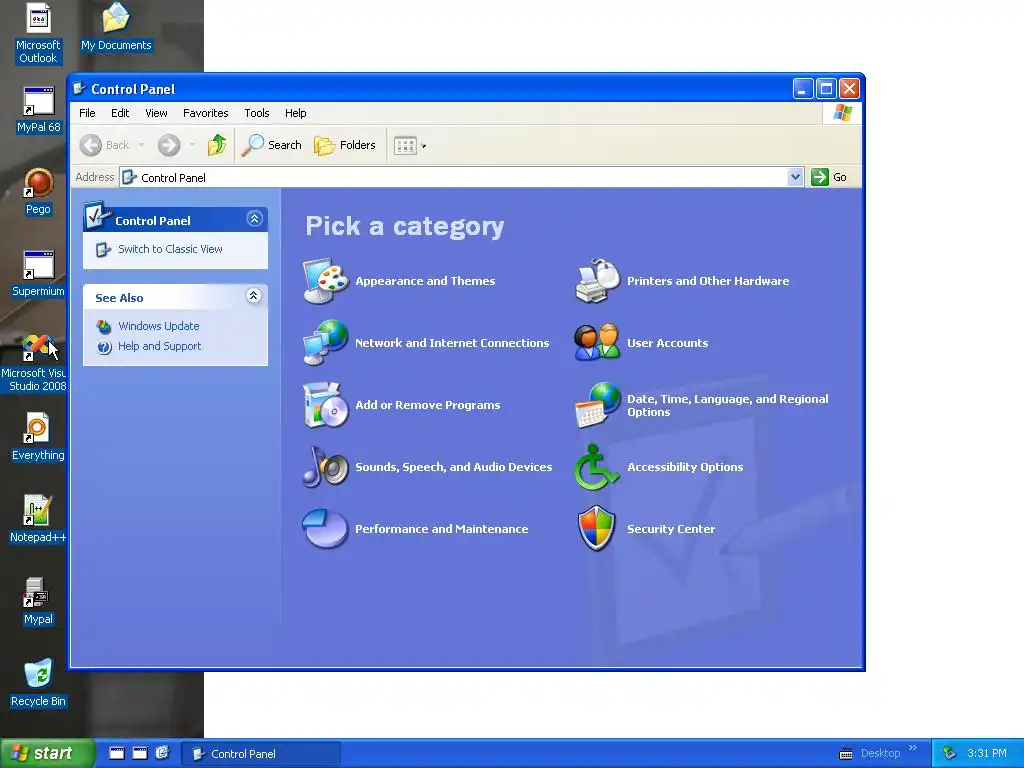Select the Mypal desktop shortcut
1024x768 pixels.
point(38,601)
